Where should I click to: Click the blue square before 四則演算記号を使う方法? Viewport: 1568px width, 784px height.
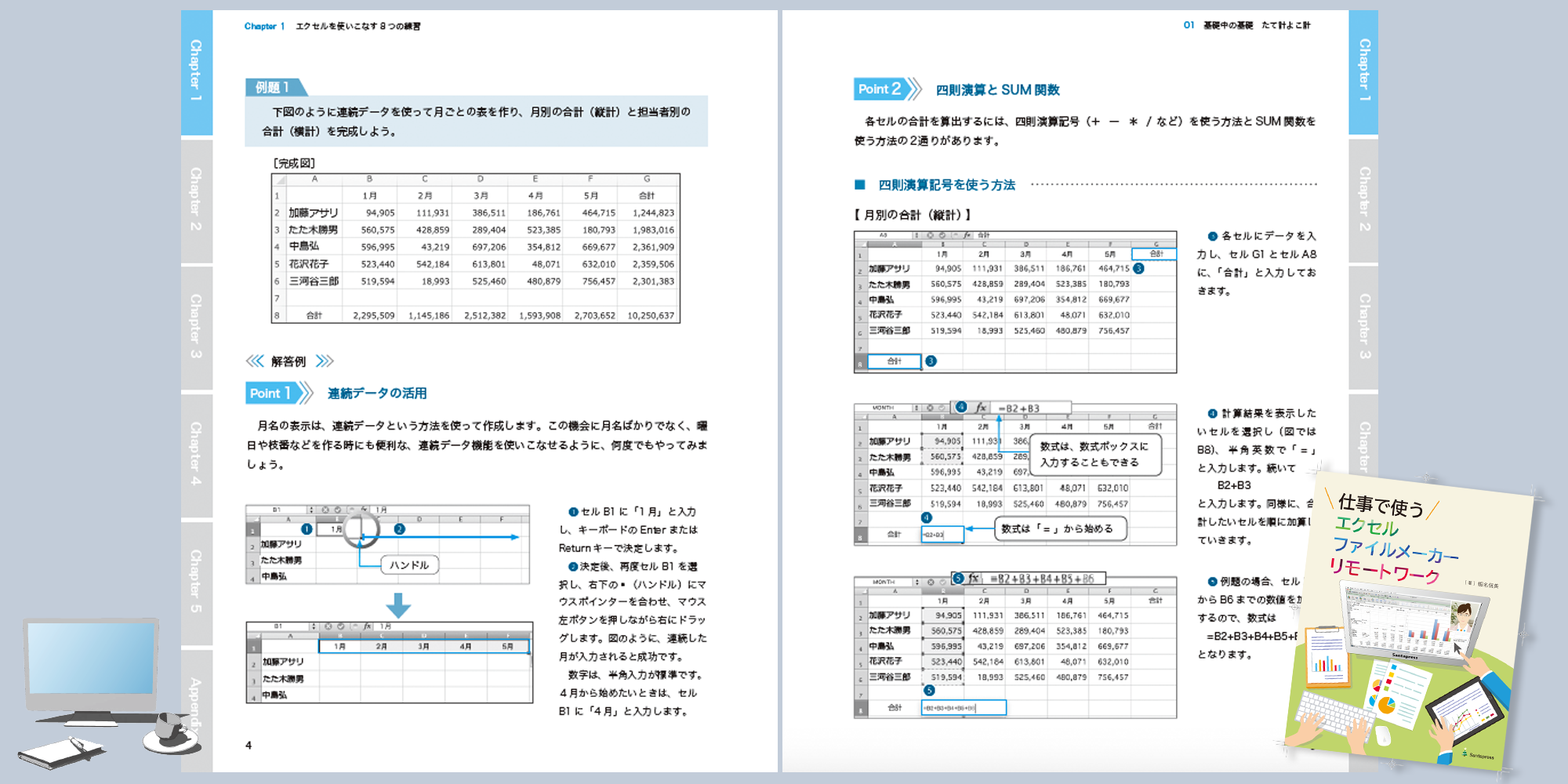tap(860, 185)
